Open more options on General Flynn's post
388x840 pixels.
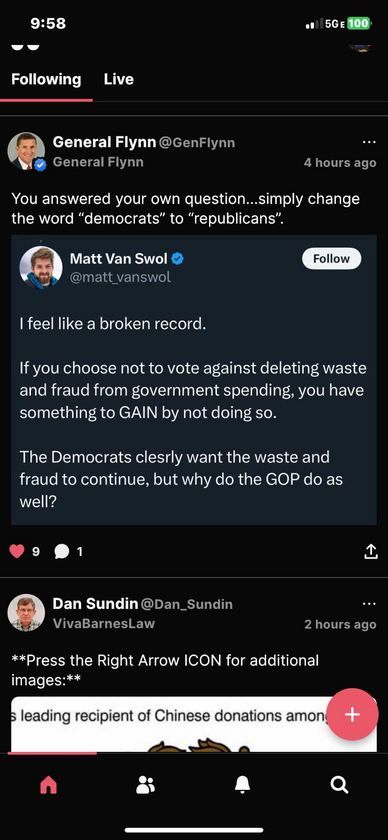point(369,142)
